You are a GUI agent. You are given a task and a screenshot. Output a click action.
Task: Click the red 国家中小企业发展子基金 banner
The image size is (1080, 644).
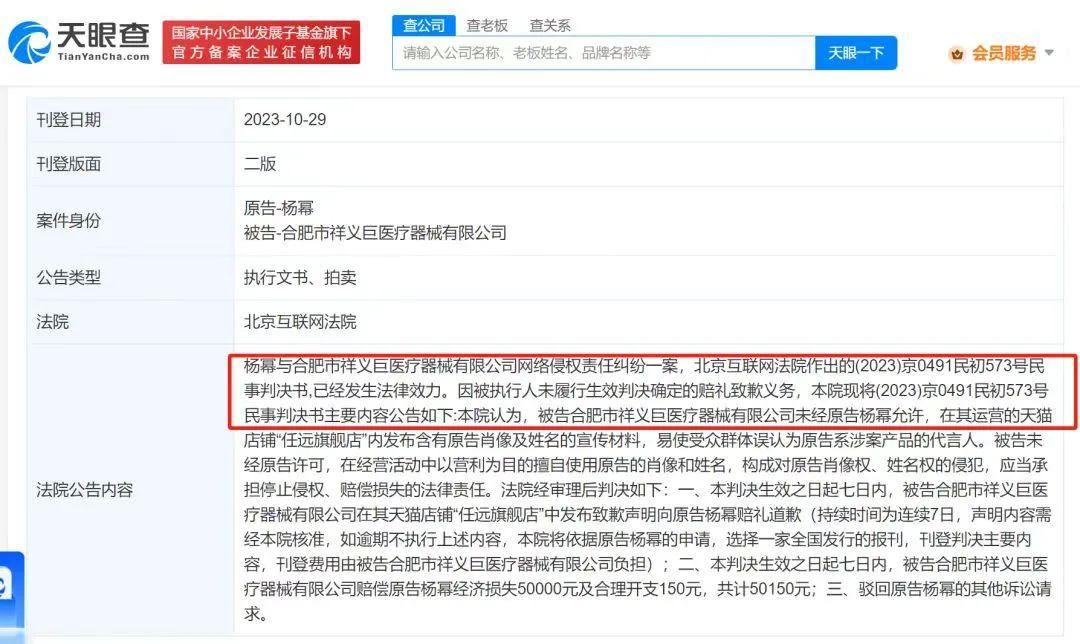click(x=261, y=42)
